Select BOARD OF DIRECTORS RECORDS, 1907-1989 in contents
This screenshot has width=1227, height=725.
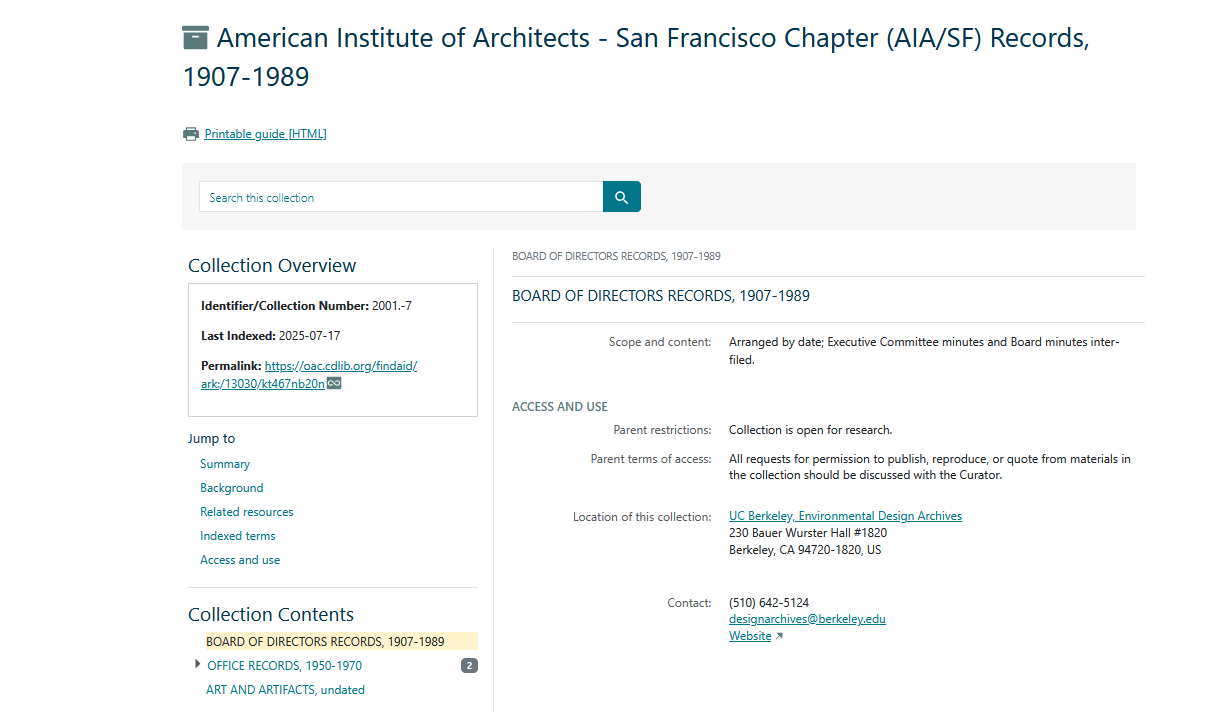(x=325, y=642)
